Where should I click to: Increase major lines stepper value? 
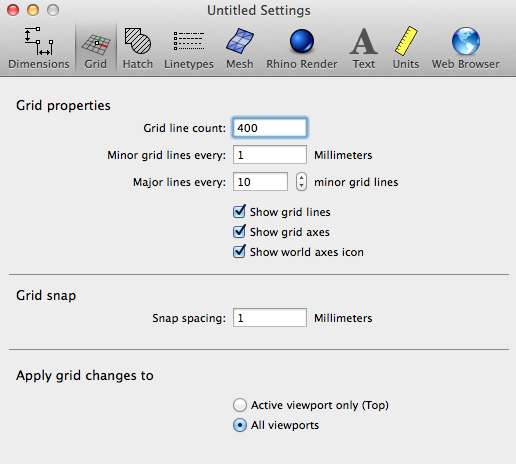coord(301,178)
